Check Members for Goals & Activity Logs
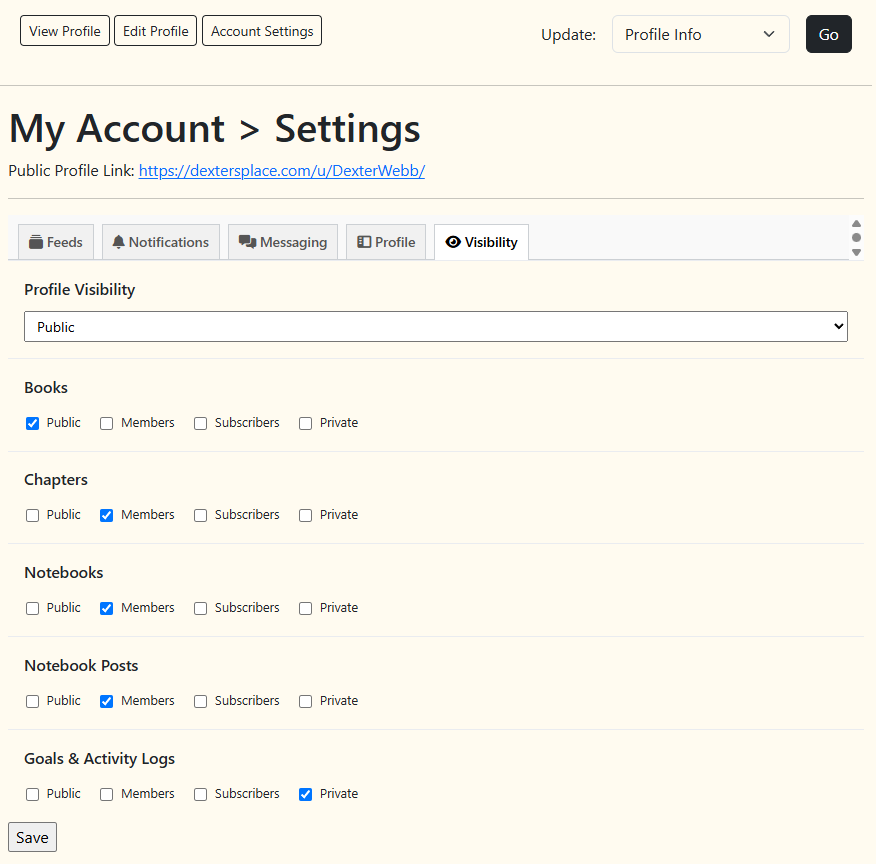The height and width of the screenshot is (864, 876). pos(107,794)
